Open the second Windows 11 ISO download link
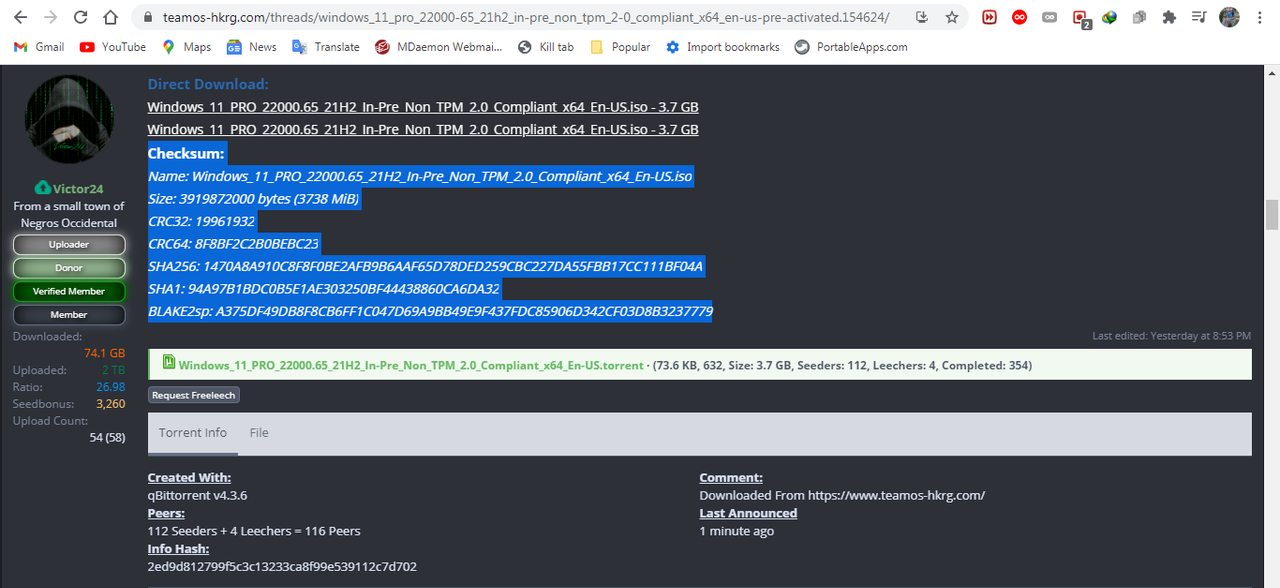The height and width of the screenshot is (588, 1280). tap(423, 130)
